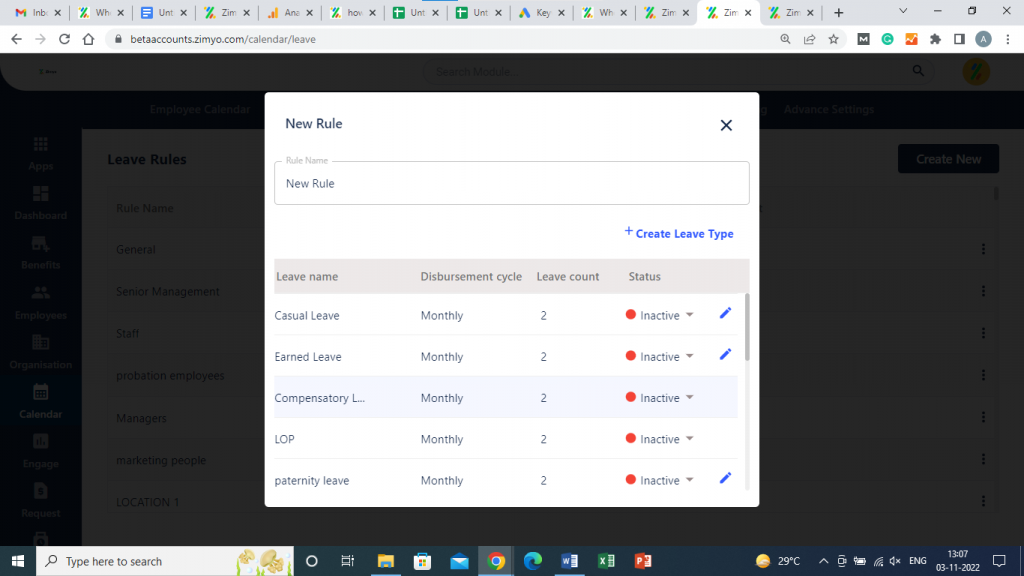The width and height of the screenshot is (1024, 576).
Task: Open Chrome menu three dots
Action: point(1008,39)
